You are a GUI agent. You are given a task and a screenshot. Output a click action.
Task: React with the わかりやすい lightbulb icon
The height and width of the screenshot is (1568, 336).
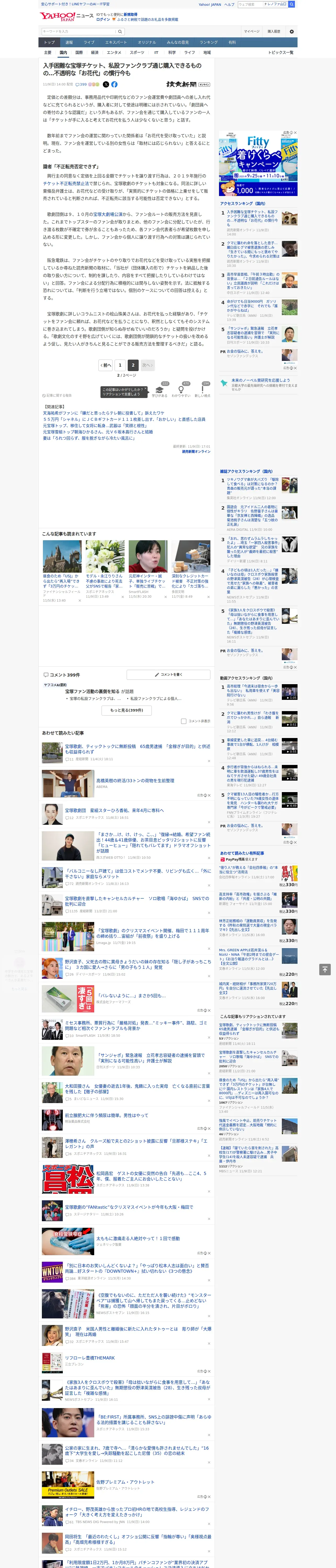click(x=181, y=390)
